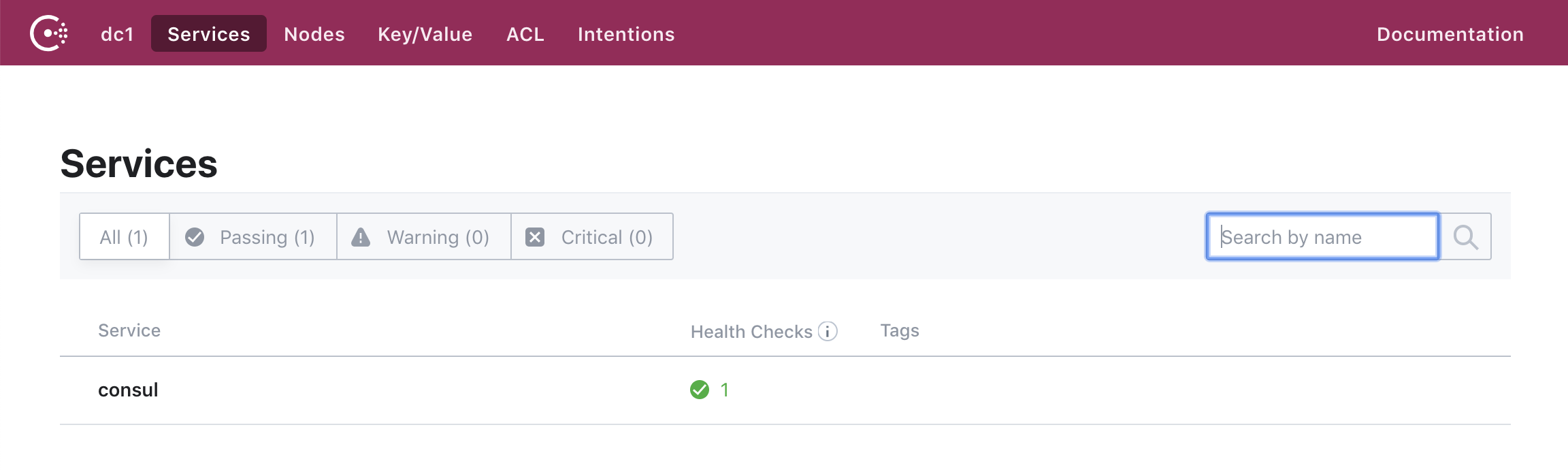Click the Passing filter checkmark icon
This screenshot has width=1568, height=470.
[x=195, y=237]
